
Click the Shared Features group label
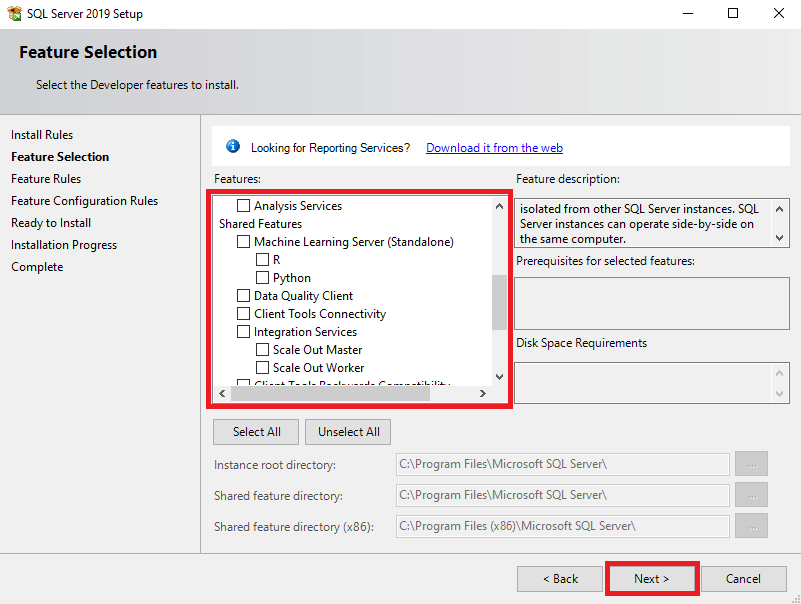[x=261, y=224]
